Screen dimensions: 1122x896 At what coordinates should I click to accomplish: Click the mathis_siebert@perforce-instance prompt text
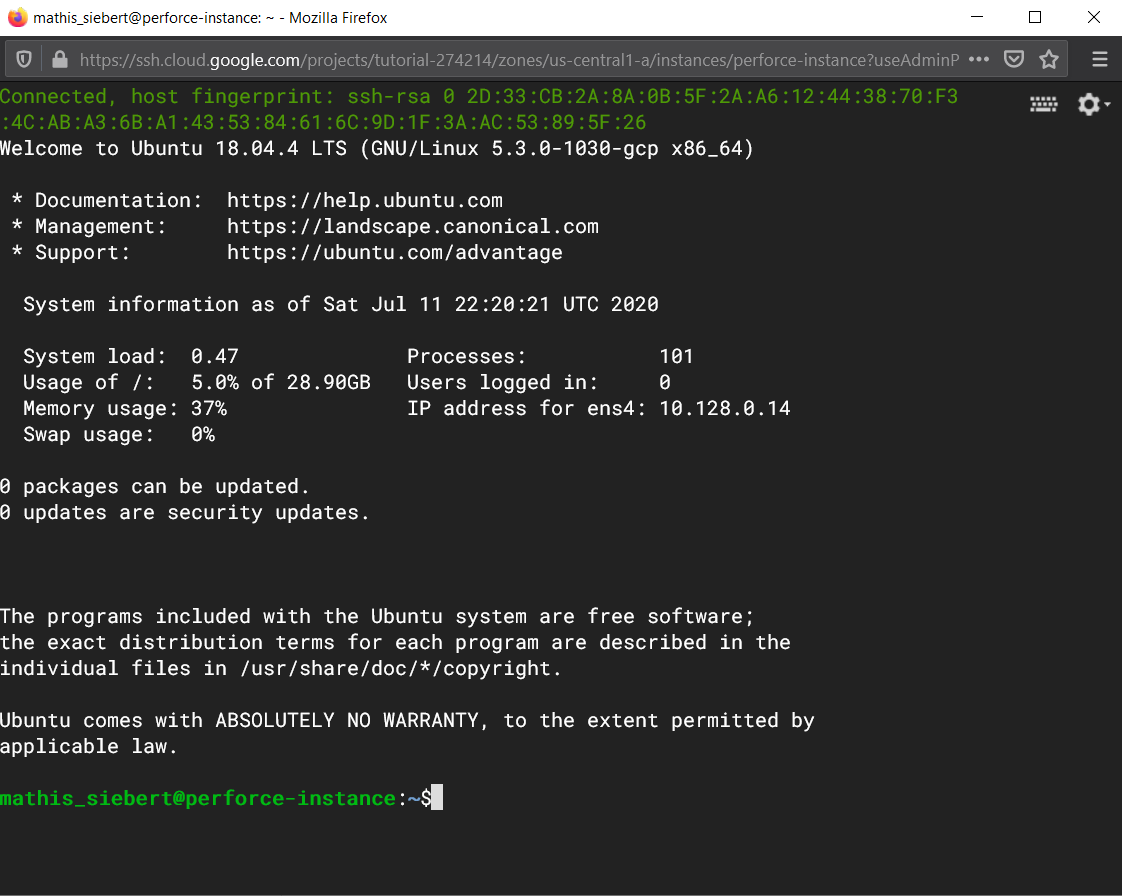pyautogui.click(x=198, y=798)
